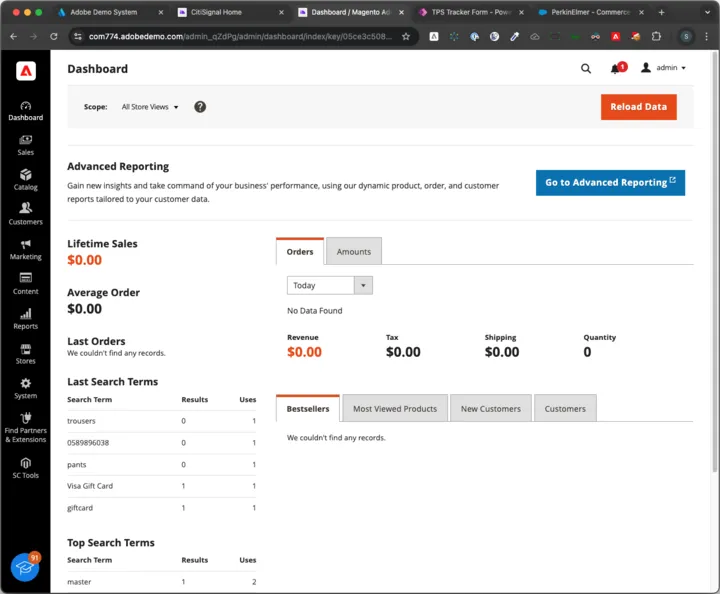Switch to the New Customers tab
Screen dimensions: 720x594
coord(490,409)
